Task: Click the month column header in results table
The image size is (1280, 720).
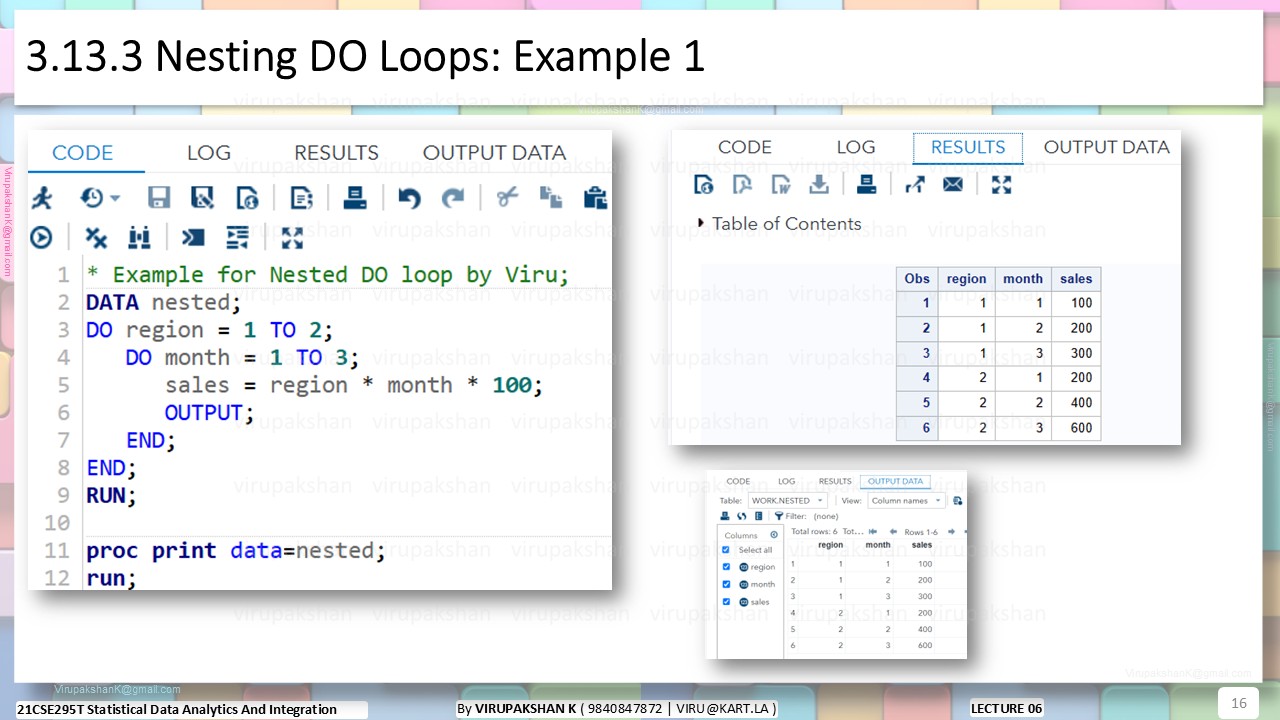Action: tap(1023, 279)
